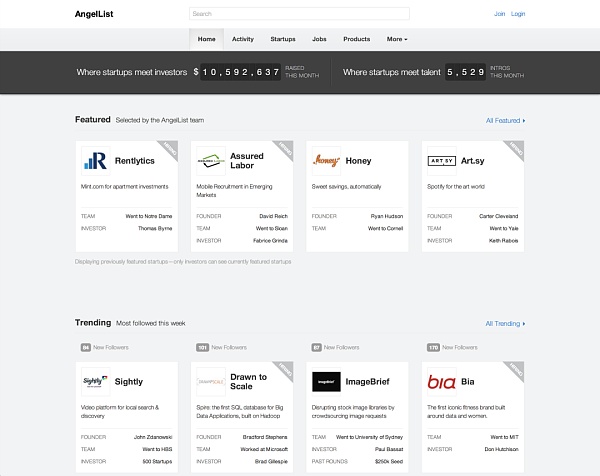Click the Hiring ribbon on Art.sy card
600x476 pixels.
click(516, 148)
